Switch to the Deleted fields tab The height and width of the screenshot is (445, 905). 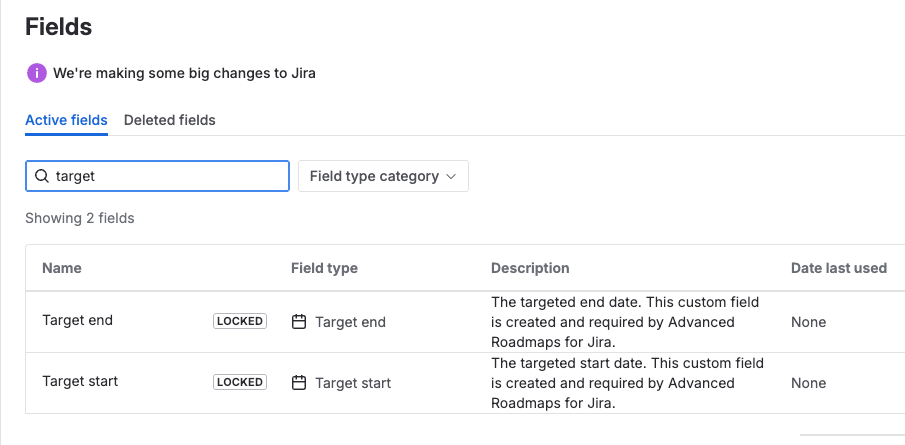tap(170, 120)
